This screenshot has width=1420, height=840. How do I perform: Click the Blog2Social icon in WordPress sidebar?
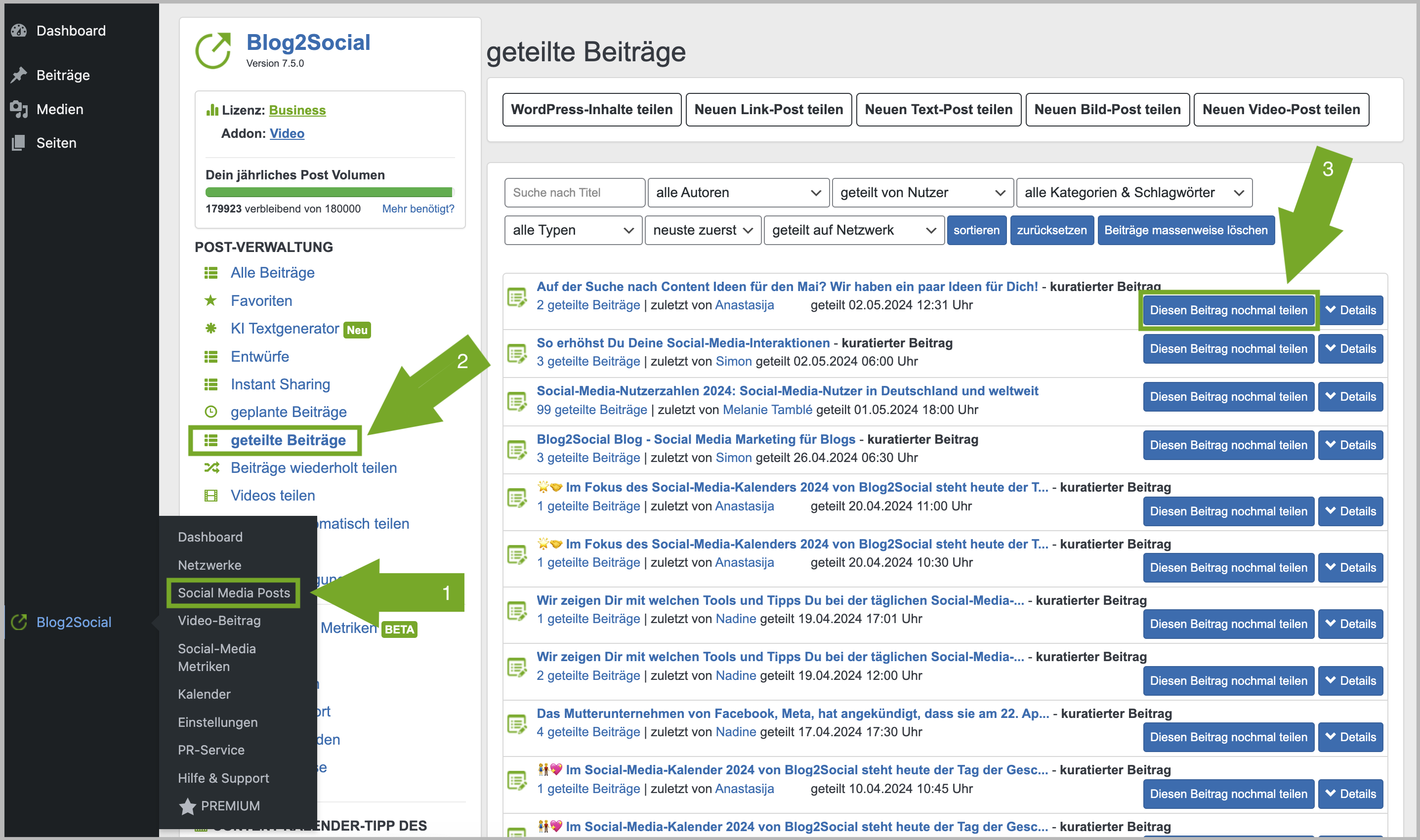tap(19, 622)
